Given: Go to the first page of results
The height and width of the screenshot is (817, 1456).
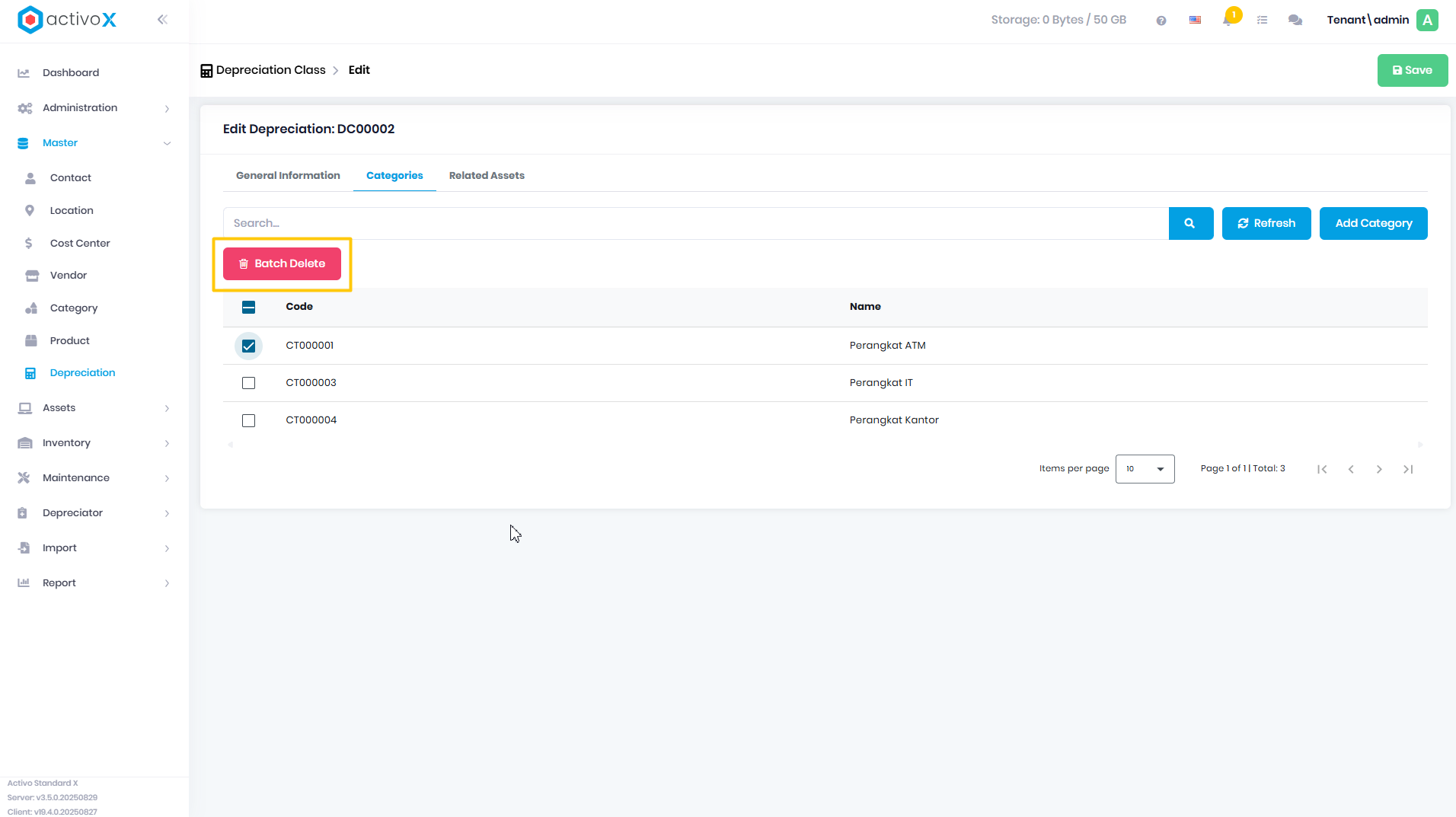Looking at the screenshot, I should pos(1323,469).
